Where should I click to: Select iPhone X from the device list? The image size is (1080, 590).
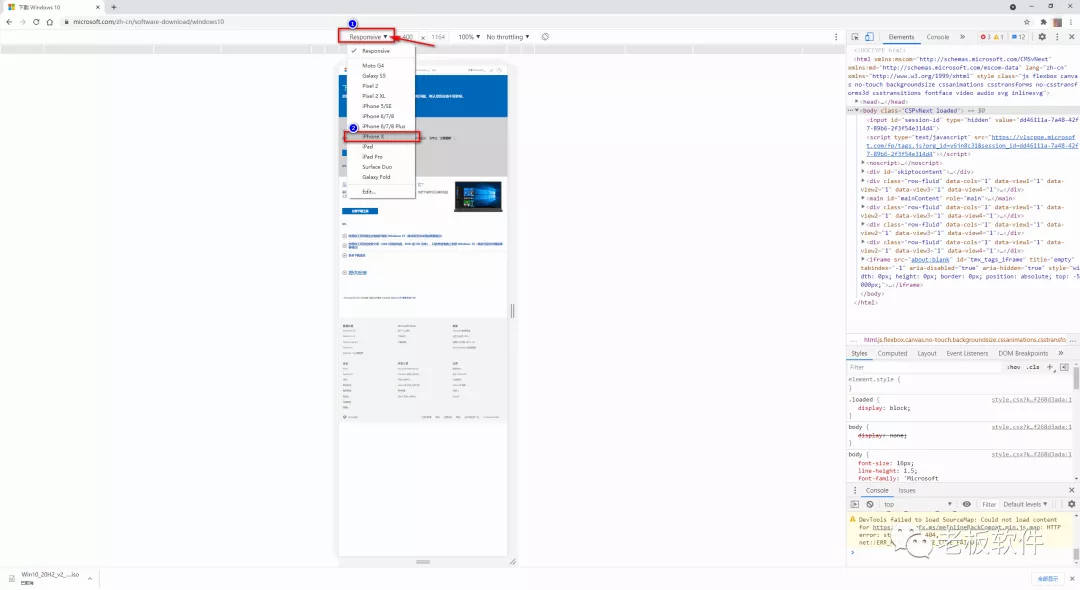tap(374, 137)
